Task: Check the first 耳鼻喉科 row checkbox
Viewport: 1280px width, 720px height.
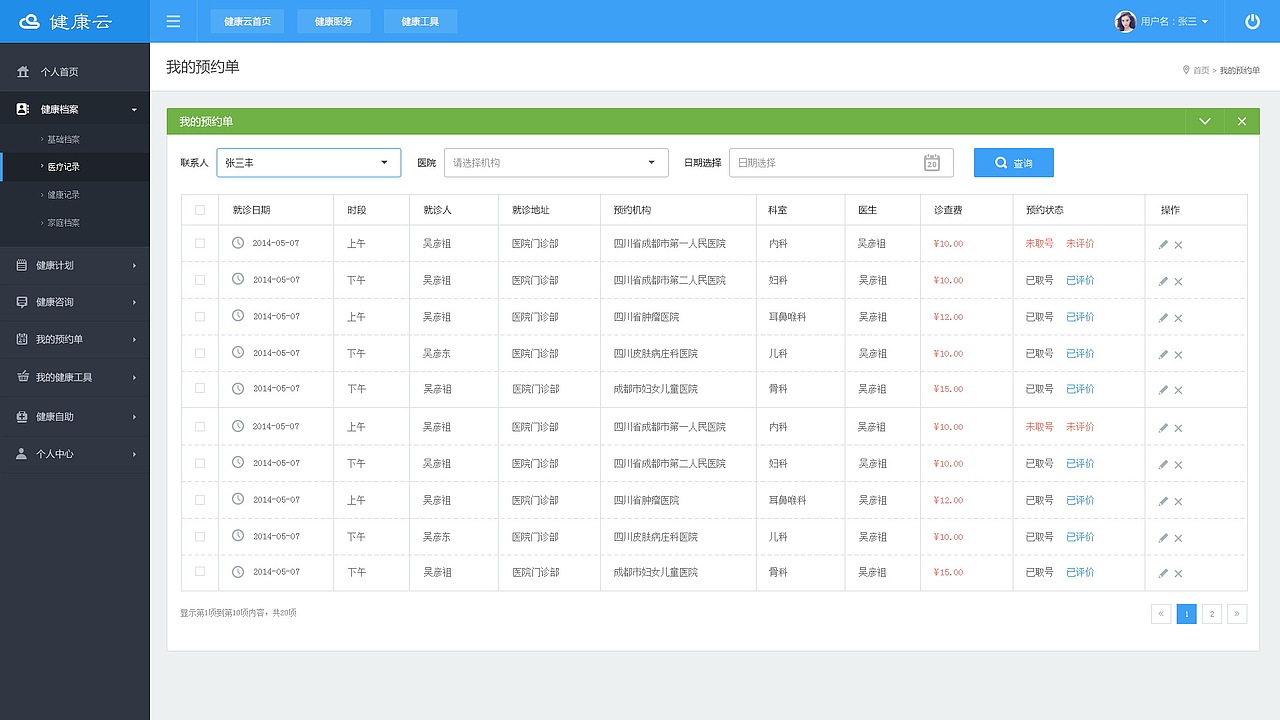Action: click(x=200, y=316)
